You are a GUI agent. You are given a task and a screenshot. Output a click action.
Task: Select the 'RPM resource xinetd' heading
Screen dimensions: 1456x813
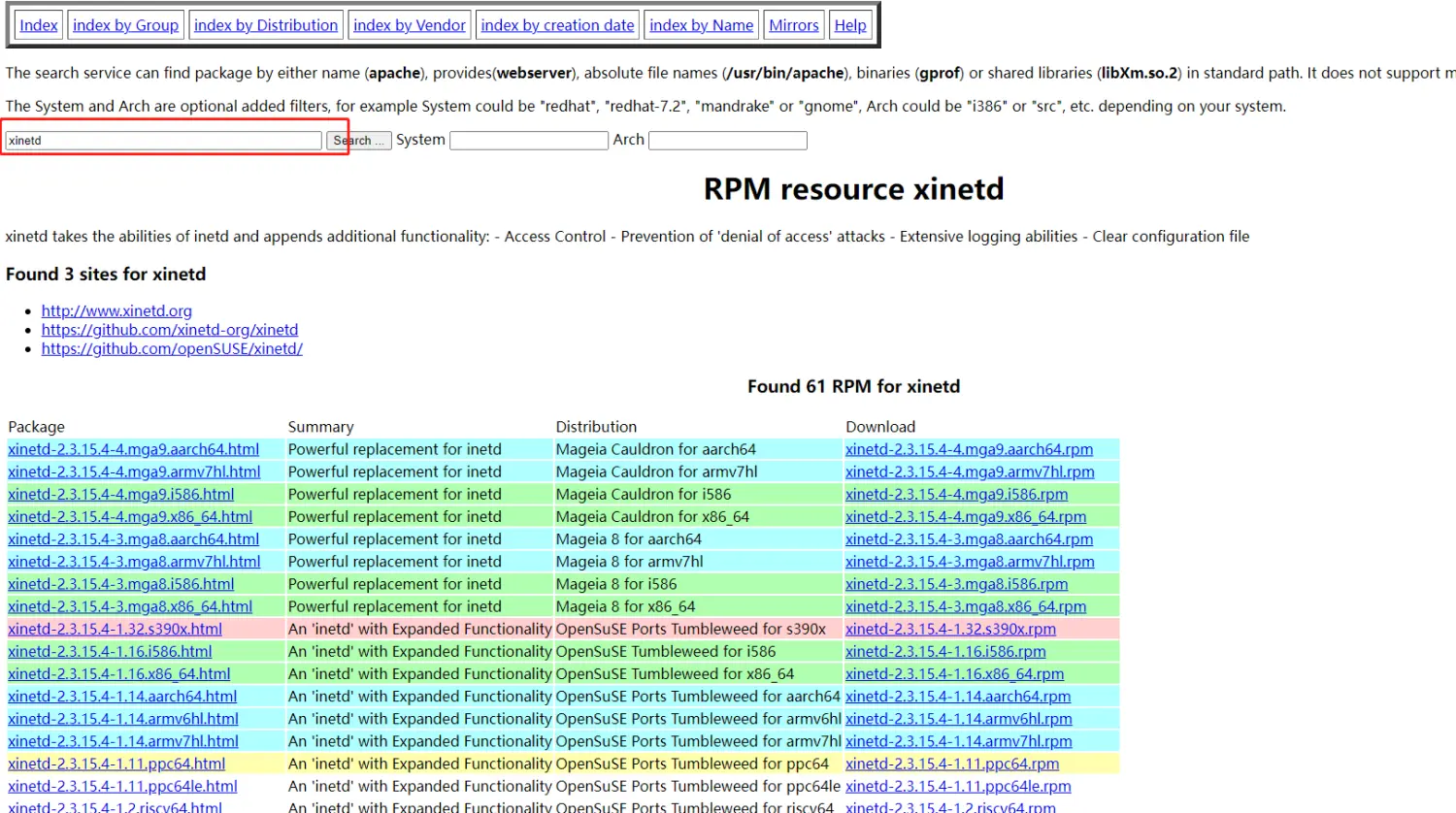[853, 188]
